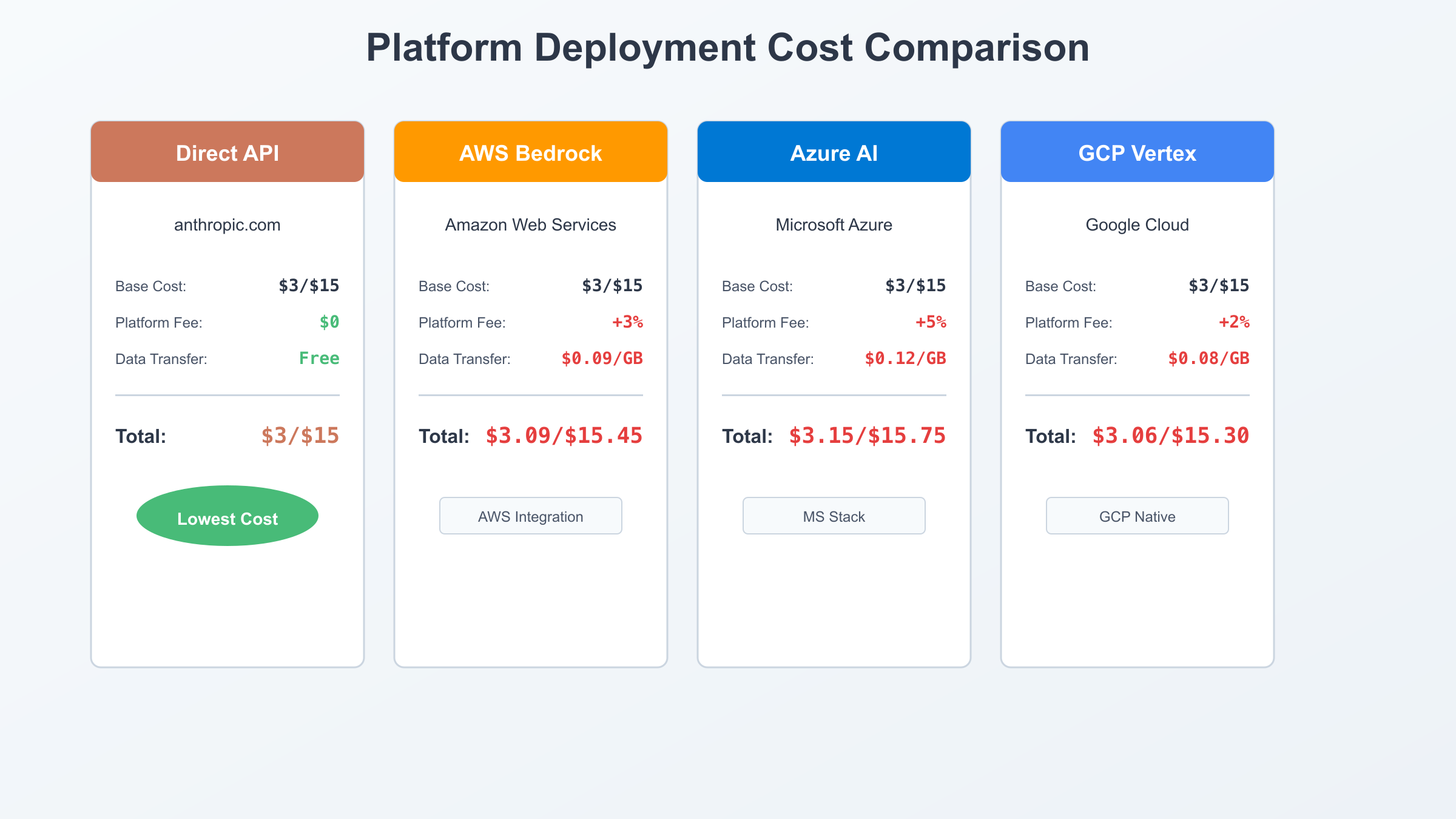Screen dimensions: 1456x819
Task: Select the $3.09/$15.45 AWS total
Action: 564,436
